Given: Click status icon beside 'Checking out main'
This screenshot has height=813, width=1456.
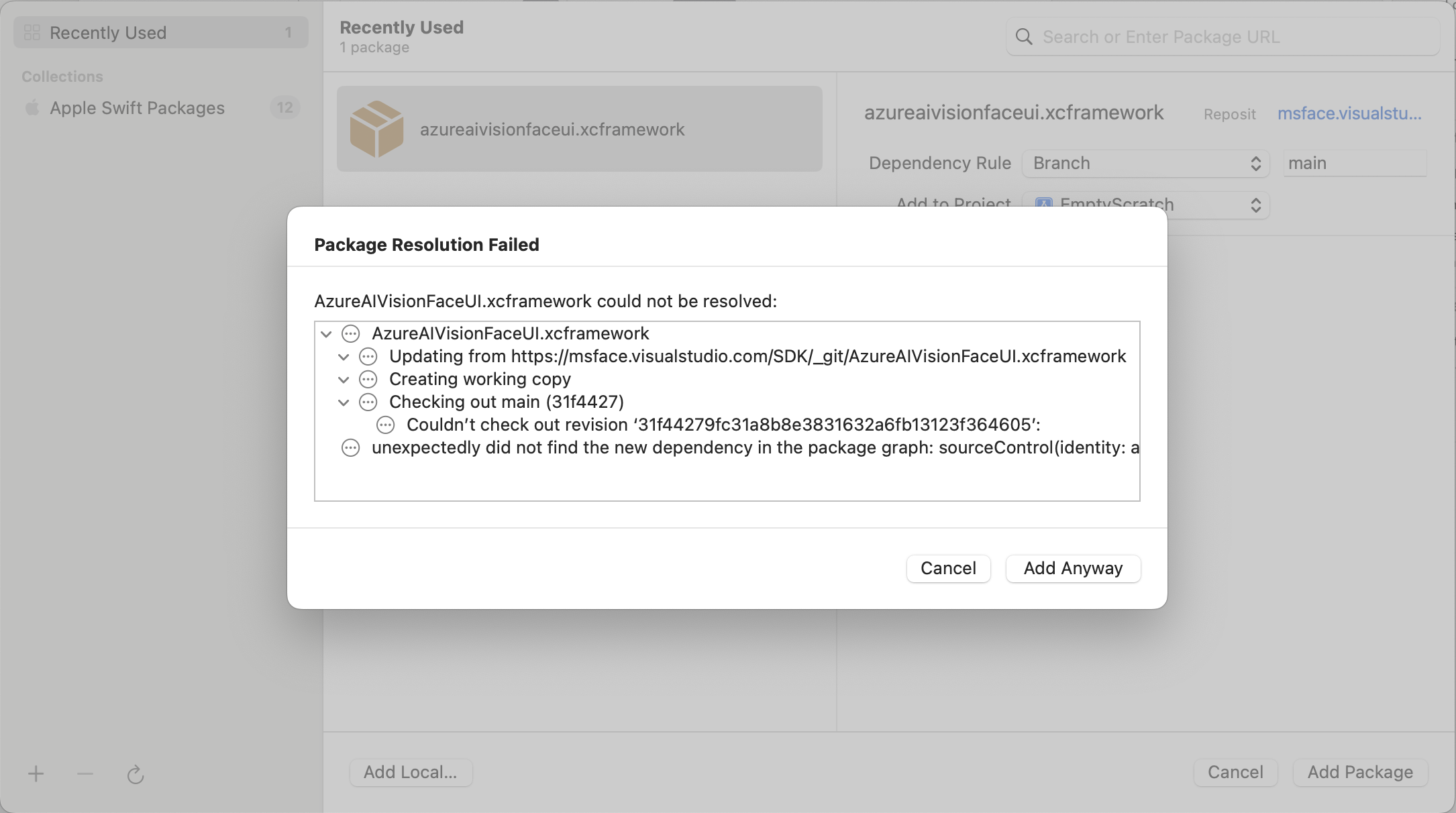Looking at the screenshot, I should 368,402.
